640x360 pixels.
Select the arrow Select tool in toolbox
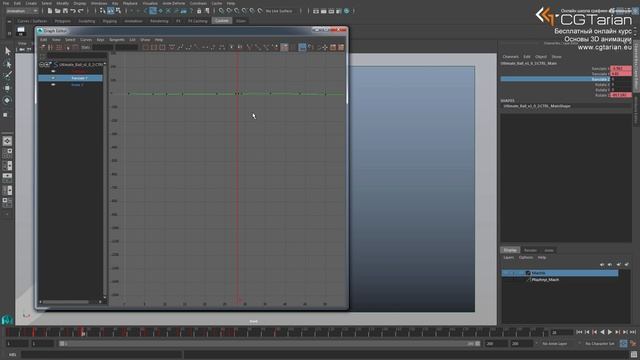pyautogui.click(x=7, y=51)
